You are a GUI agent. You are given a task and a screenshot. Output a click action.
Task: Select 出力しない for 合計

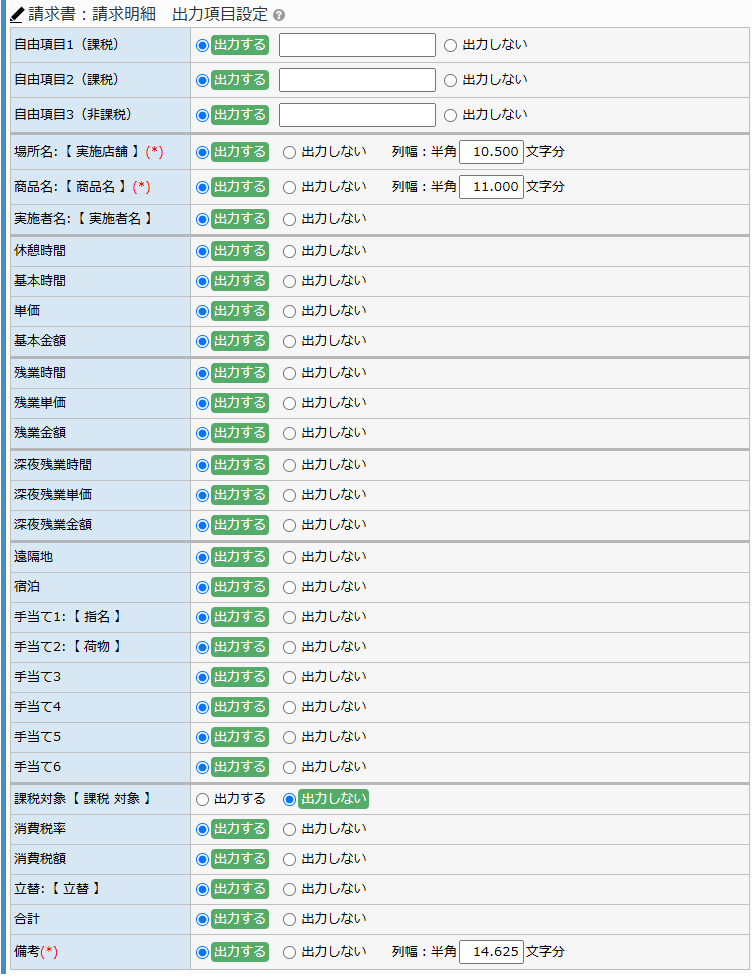coord(289,920)
